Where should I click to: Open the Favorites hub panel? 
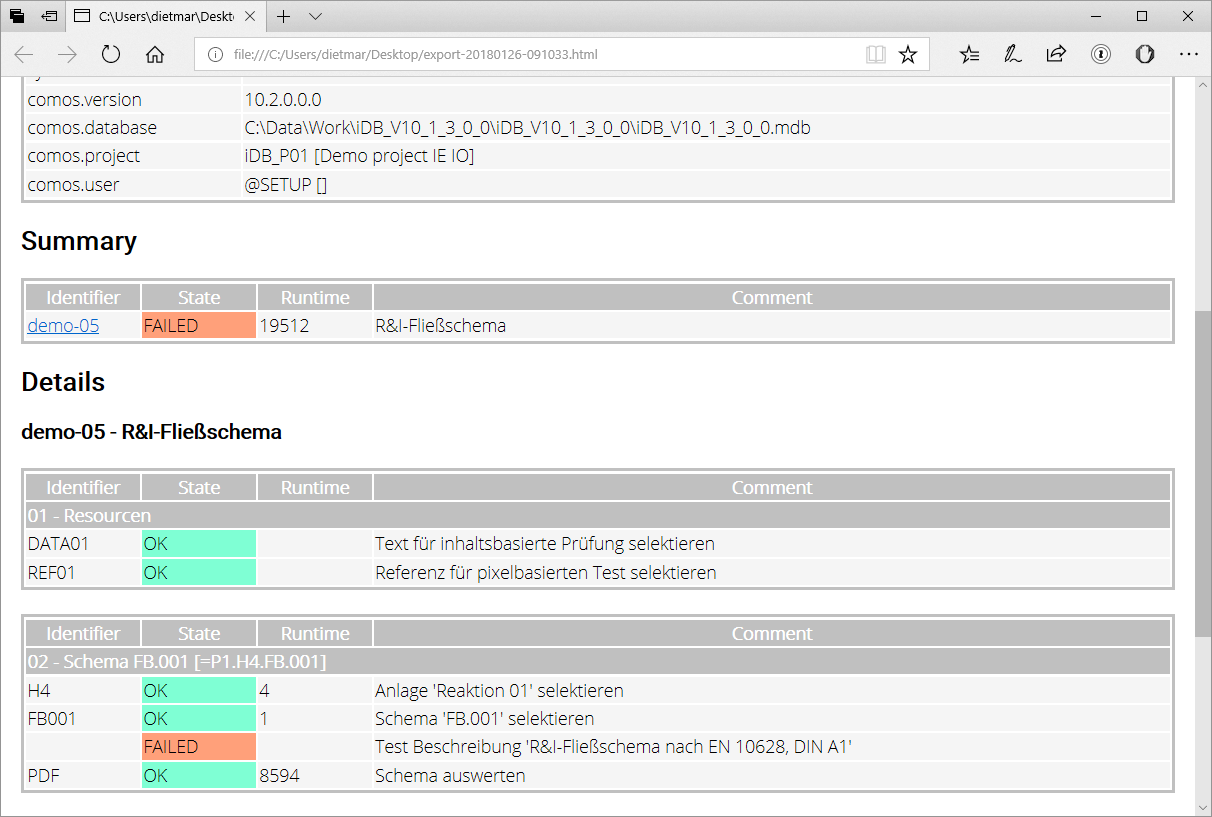[x=969, y=55]
